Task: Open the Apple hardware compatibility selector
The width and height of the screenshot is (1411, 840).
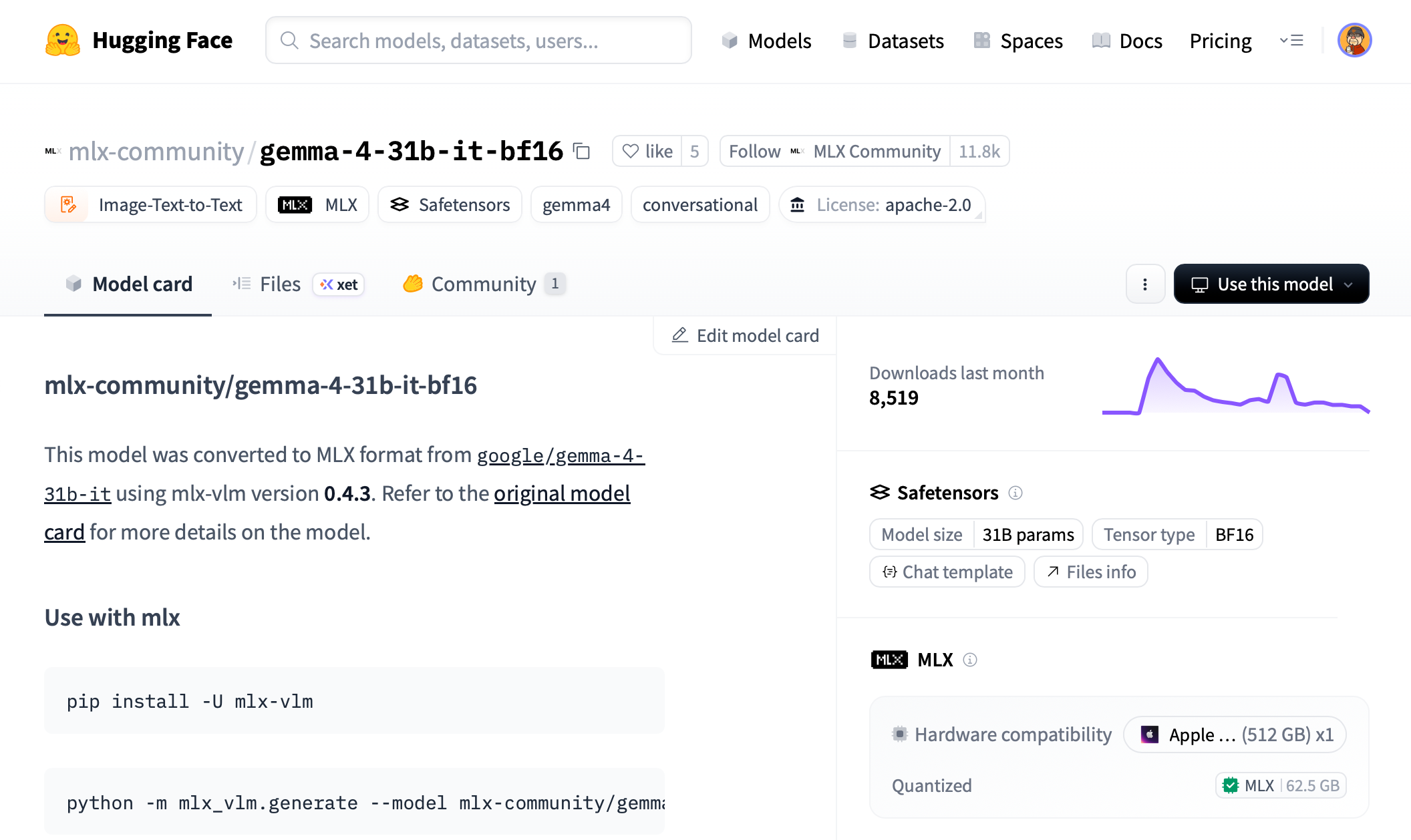Action: 1235,734
